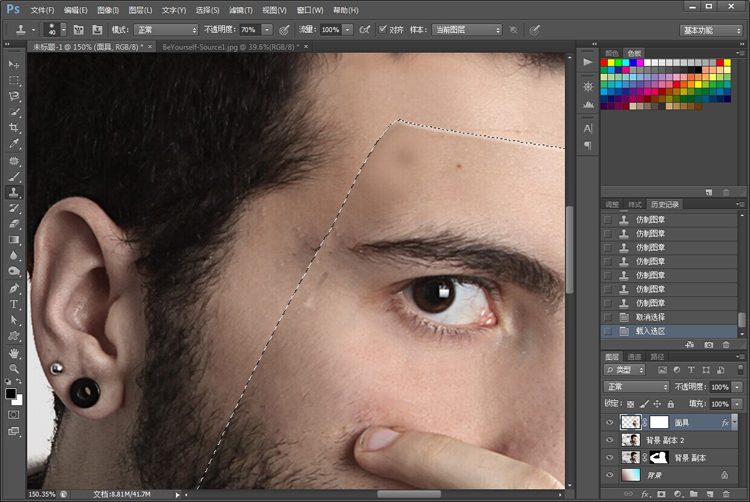Switch to BeYourself-Source1.jpg document tab

231,47
